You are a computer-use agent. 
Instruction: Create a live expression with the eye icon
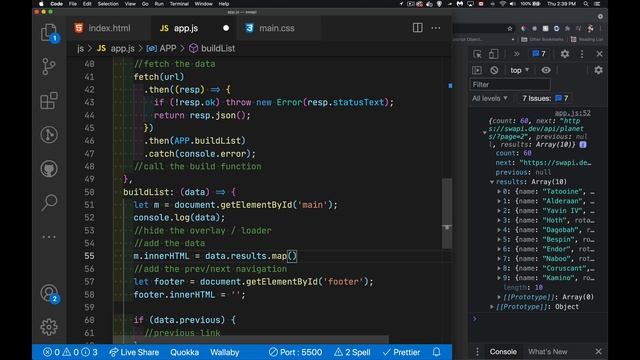(546, 70)
